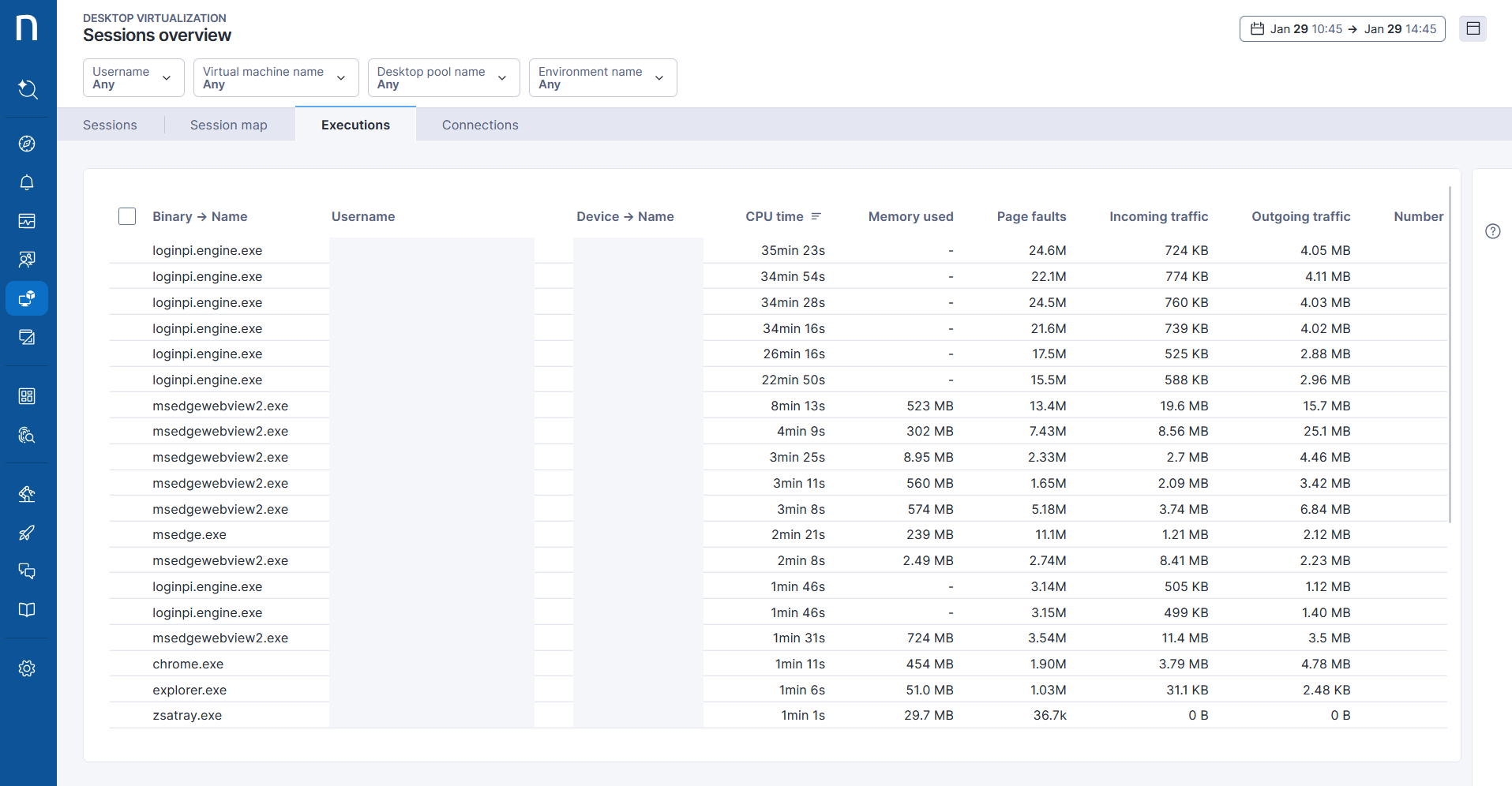The image size is (1512, 786).
Task: Open the Administration gear icon
Action: (27, 668)
